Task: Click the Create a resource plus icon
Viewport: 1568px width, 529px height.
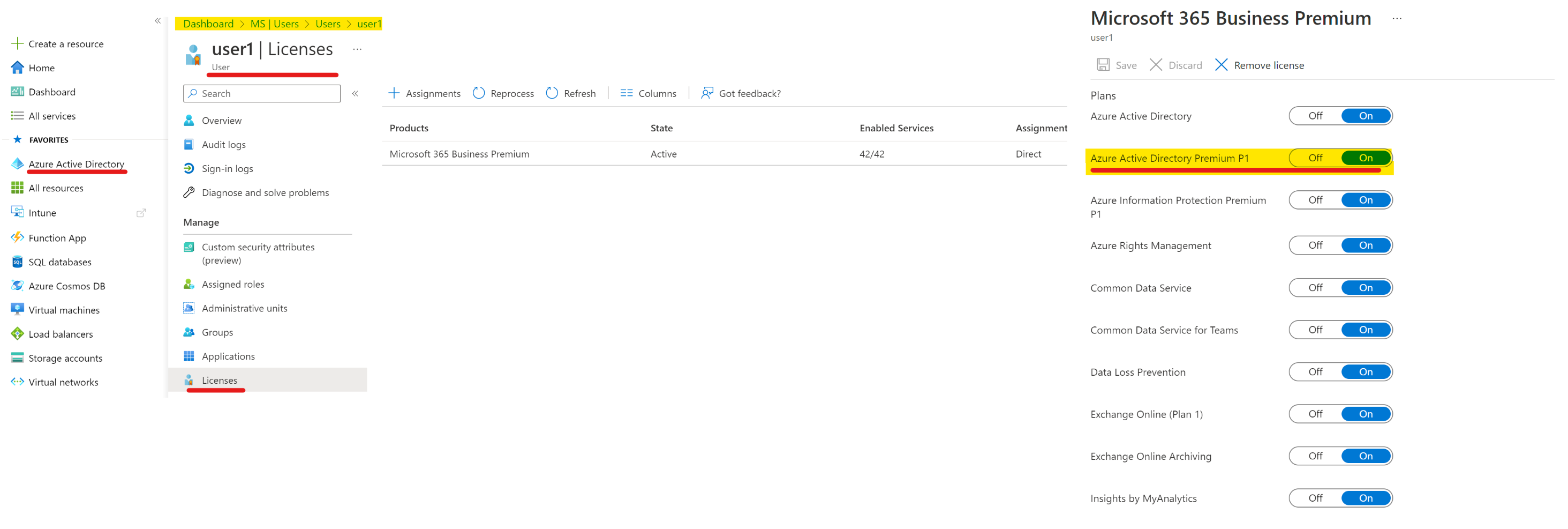Action: (x=17, y=43)
